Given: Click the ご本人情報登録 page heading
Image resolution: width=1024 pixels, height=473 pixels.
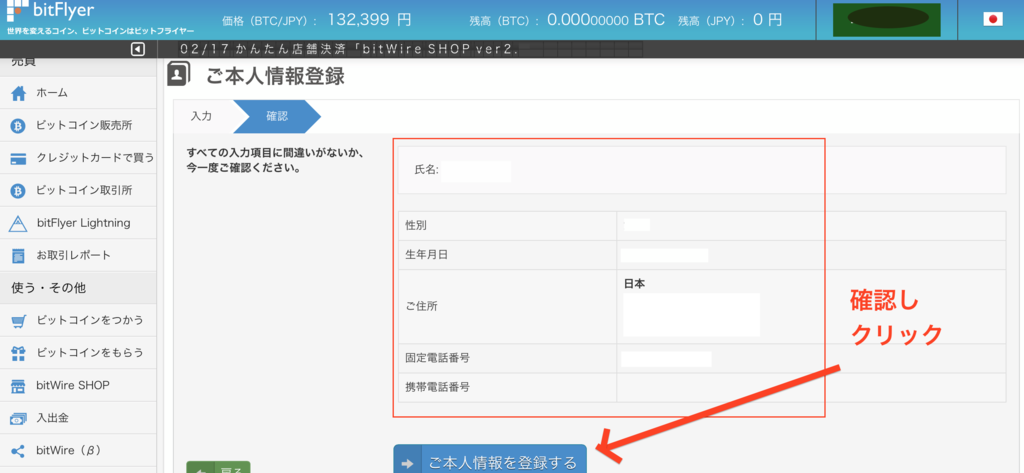Looking at the screenshot, I should [x=275, y=76].
